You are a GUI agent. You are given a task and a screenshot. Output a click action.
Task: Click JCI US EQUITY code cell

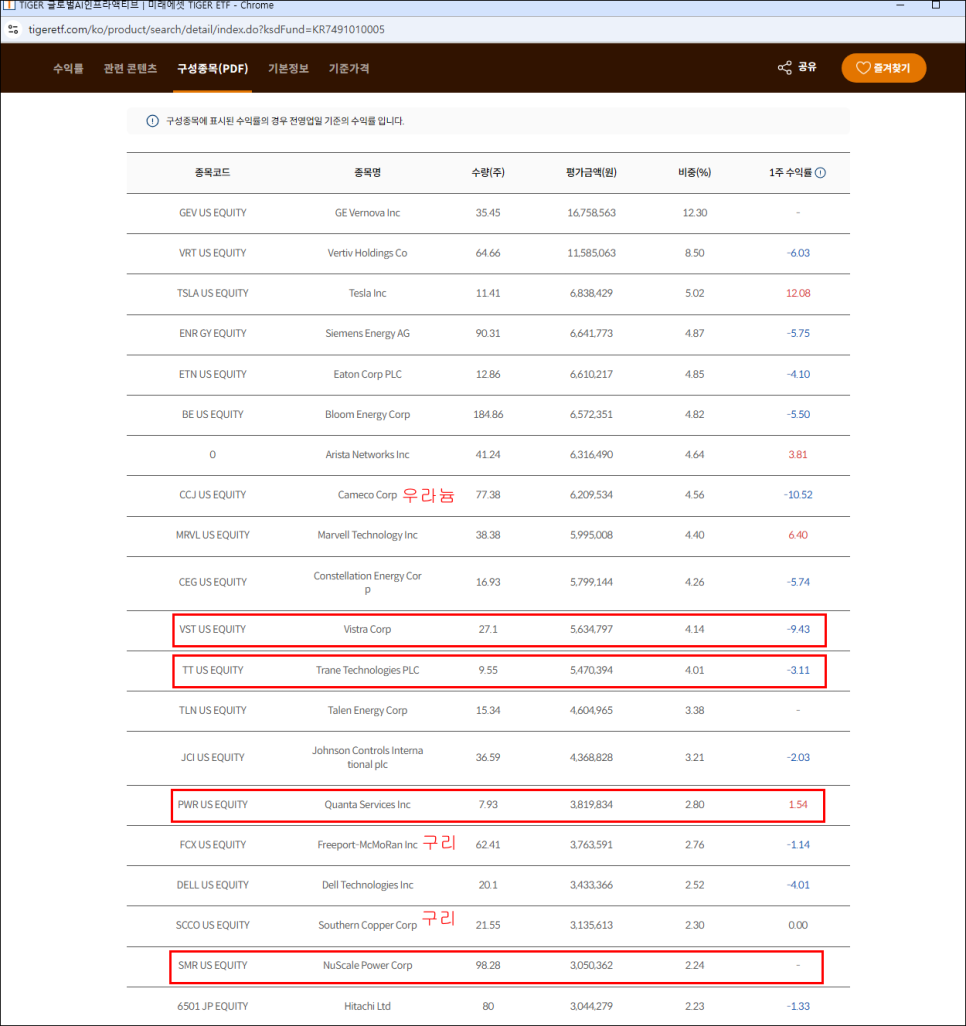pos(213,758)
